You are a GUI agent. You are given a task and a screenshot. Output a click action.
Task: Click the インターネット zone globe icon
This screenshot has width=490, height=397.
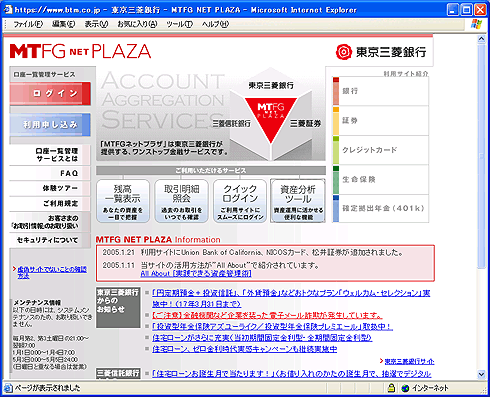(405, 388)
